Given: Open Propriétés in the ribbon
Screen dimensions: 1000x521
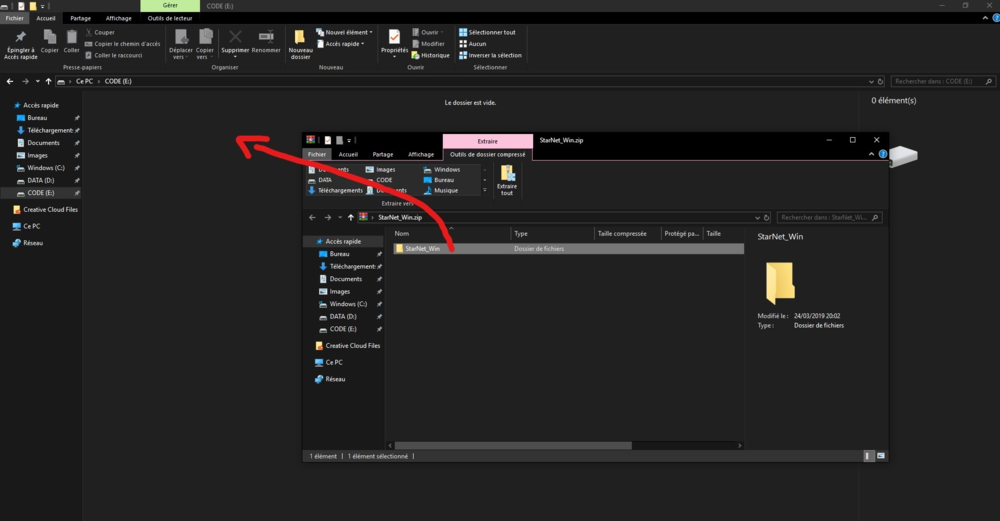Looking at the screenshot, I should (395, 42).
